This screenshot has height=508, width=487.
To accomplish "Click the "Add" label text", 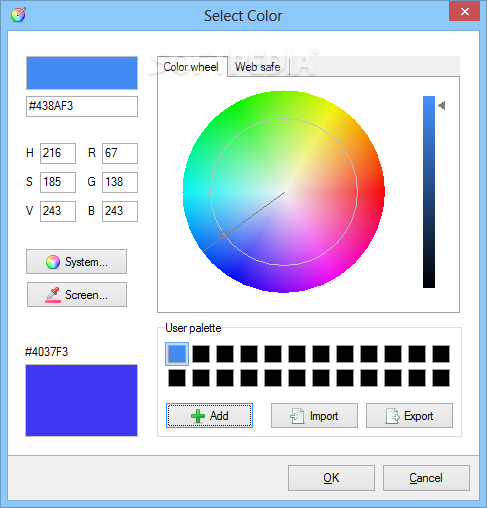I will pyautogui.click(x=219, y=416).
